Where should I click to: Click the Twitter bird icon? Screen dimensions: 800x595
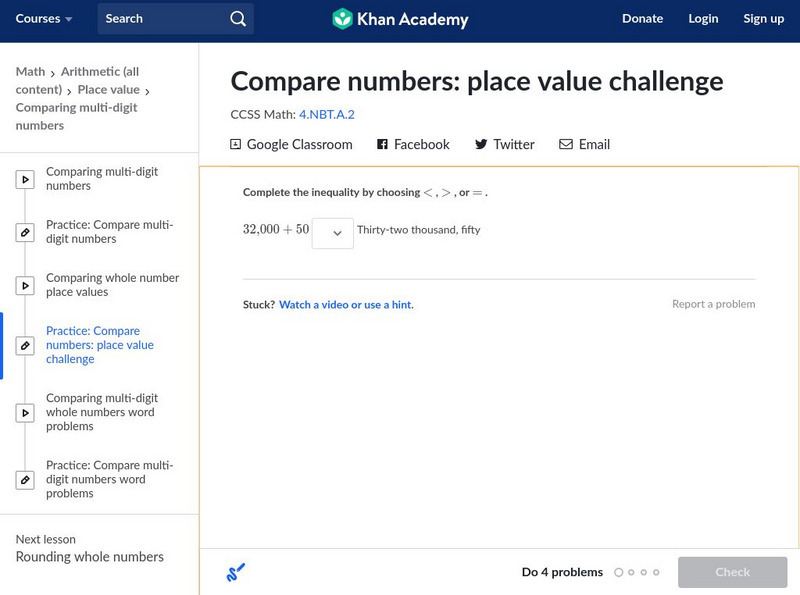(x=481, y=144)
